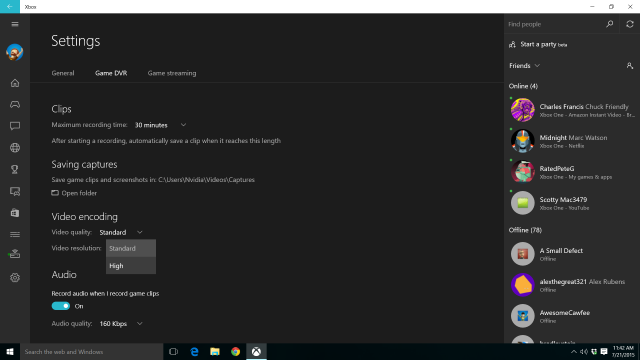640x360 pixels.
Task: Open Maximum recording time dropdown
Action: click(160, 125)
